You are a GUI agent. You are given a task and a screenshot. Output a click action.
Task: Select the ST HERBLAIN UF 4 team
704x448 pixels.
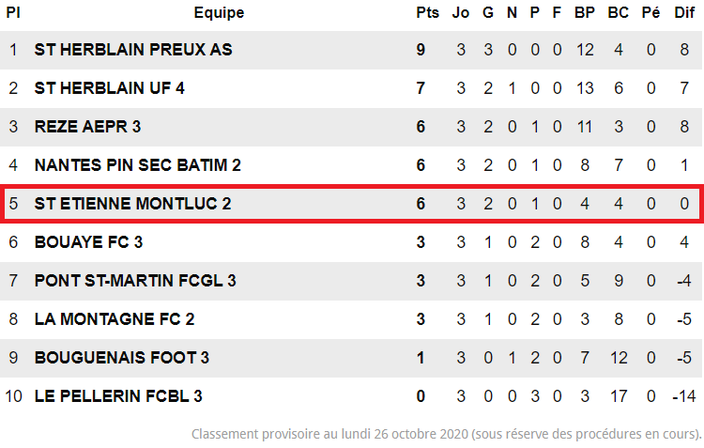pos(110,88)
